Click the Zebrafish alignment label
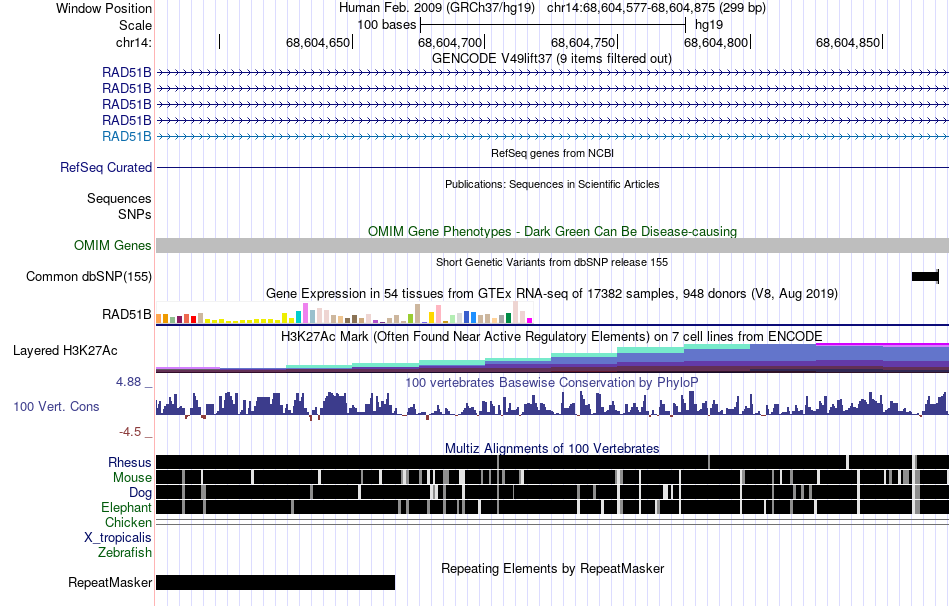Viewport: 950px width, 606px height. tap(125, 553)
